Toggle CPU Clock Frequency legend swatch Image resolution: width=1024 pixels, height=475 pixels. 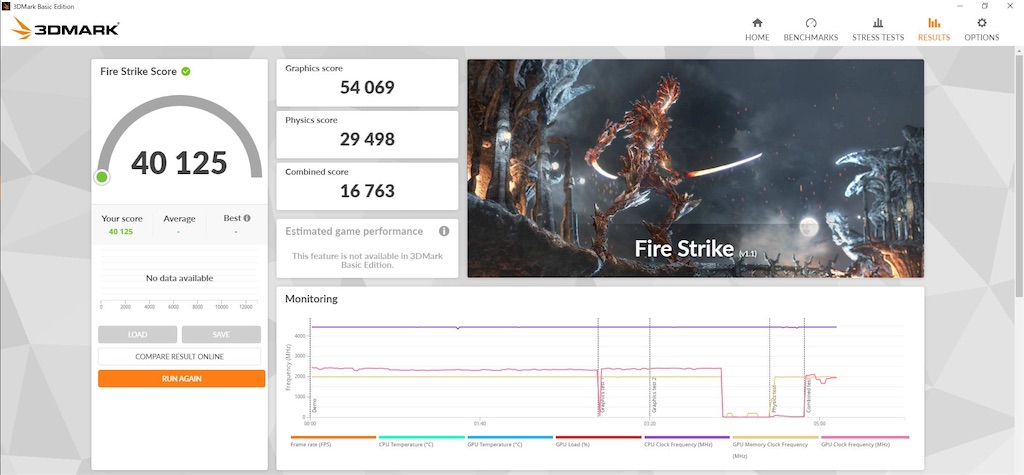click(687, 437)
